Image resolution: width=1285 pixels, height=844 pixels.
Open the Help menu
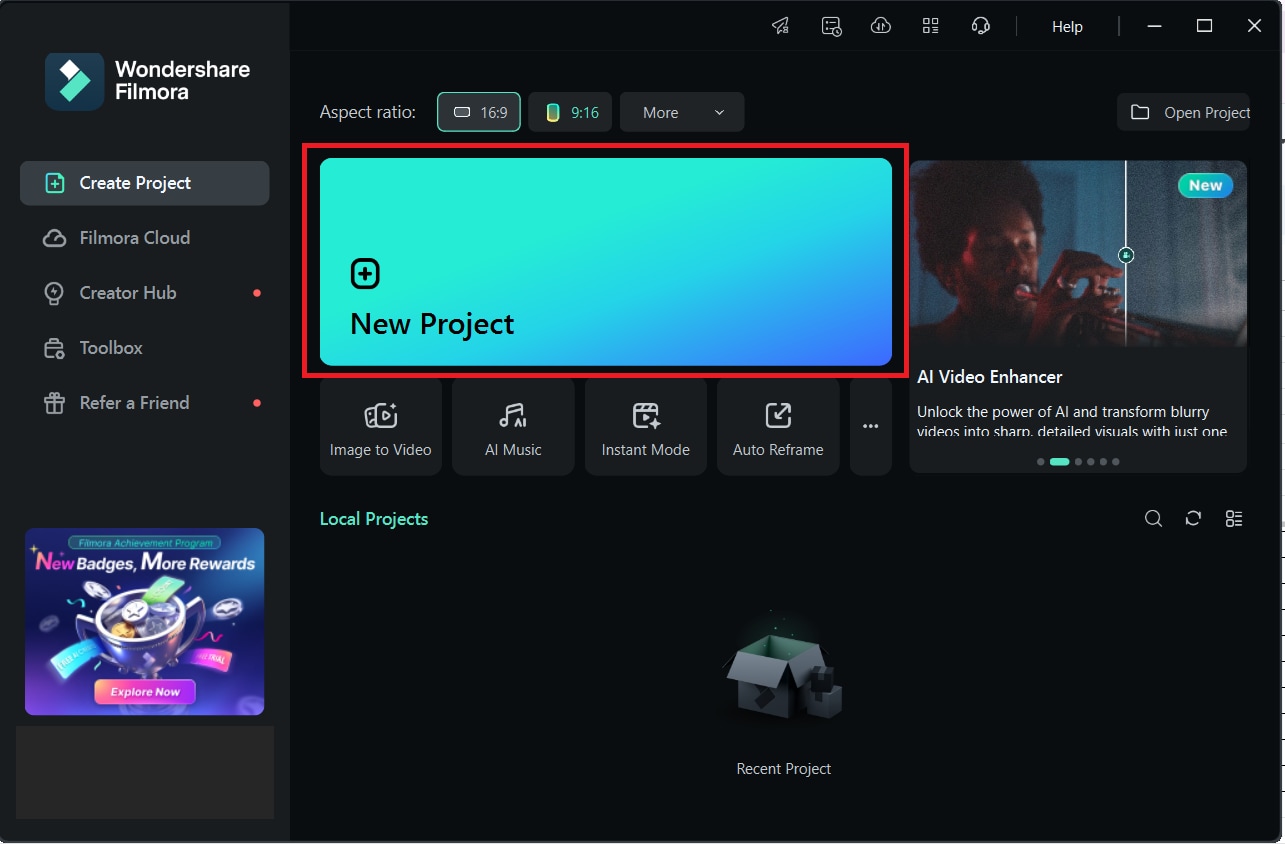click(x=1067, y=27)
